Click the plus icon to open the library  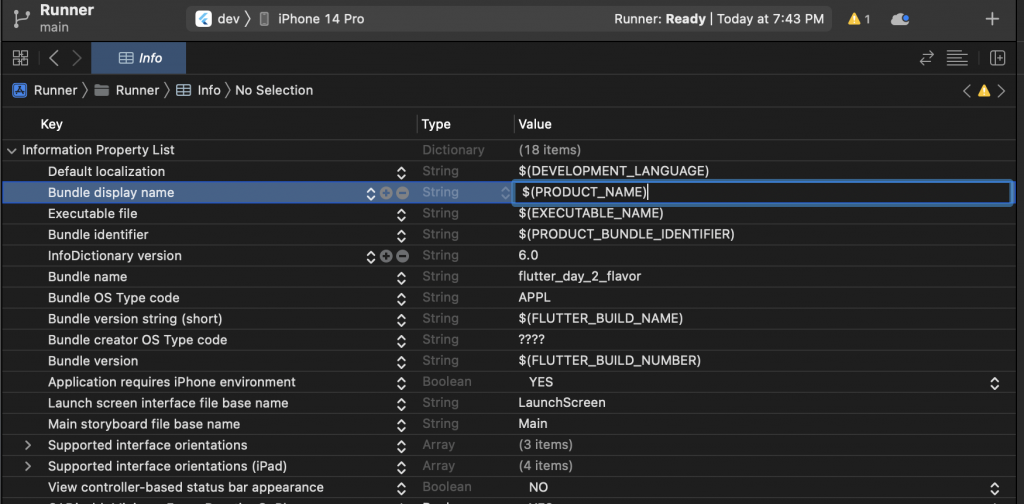tap(992, 19)
